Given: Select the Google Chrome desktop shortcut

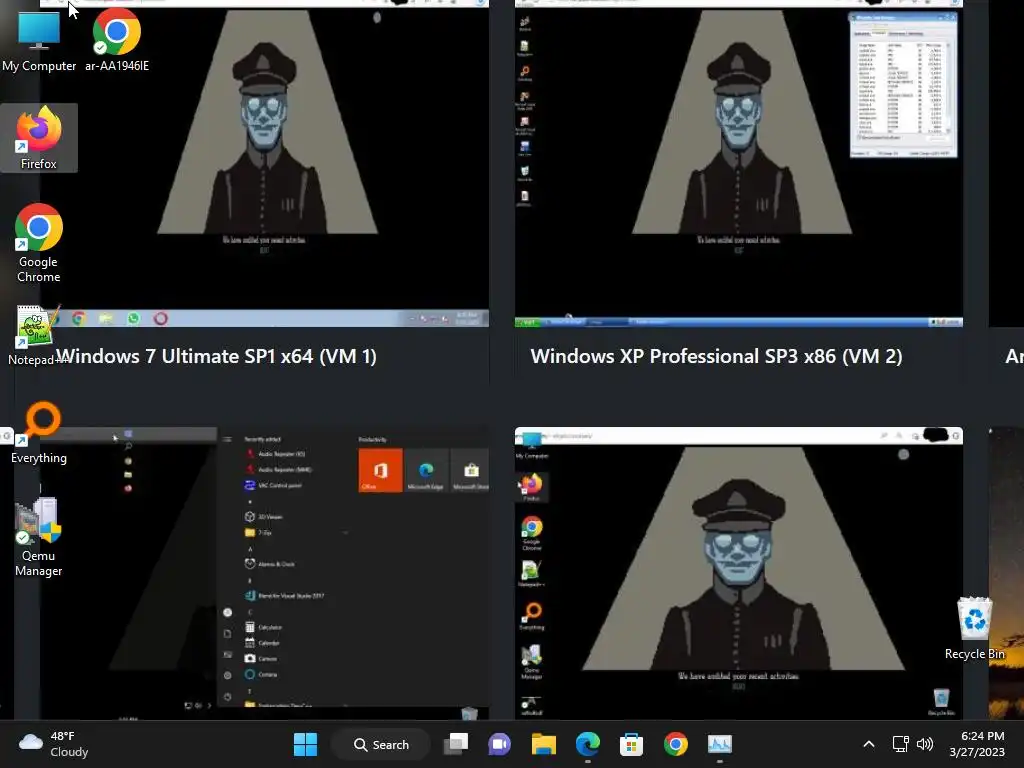Looking at the screenshot, I should coord(39,243).
